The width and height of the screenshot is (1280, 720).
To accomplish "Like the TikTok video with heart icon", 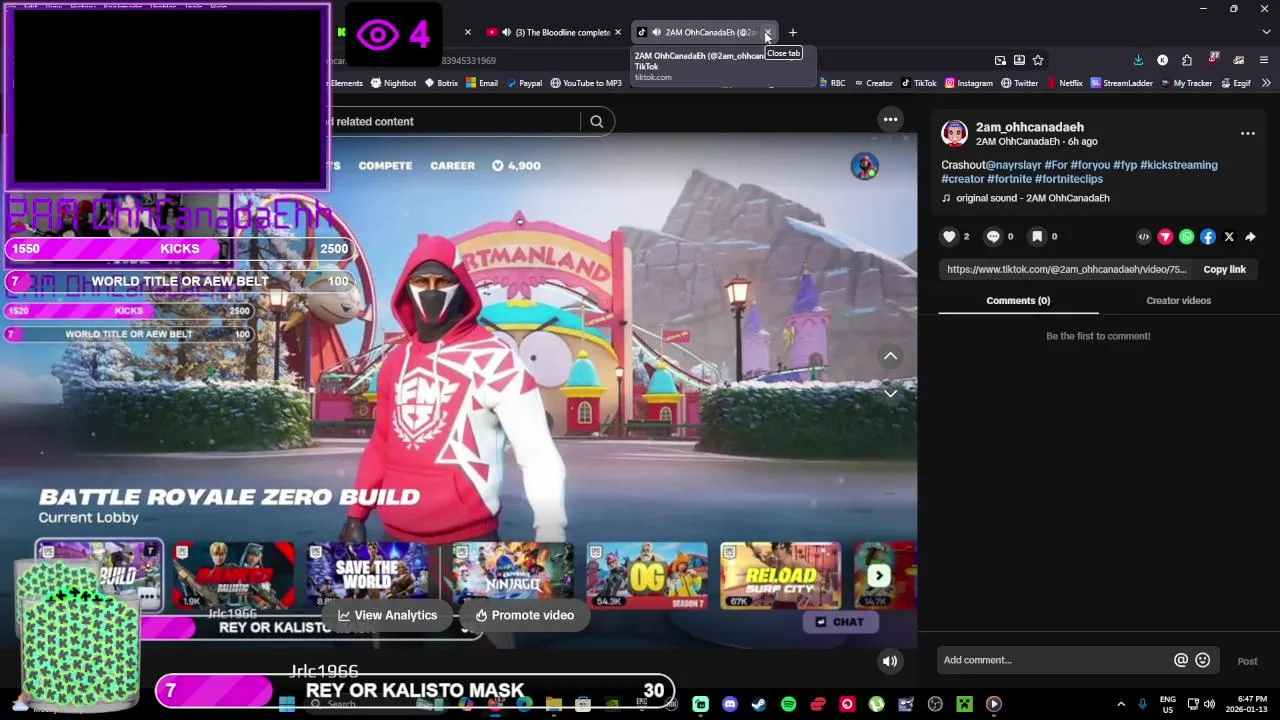I will point(949,237).
